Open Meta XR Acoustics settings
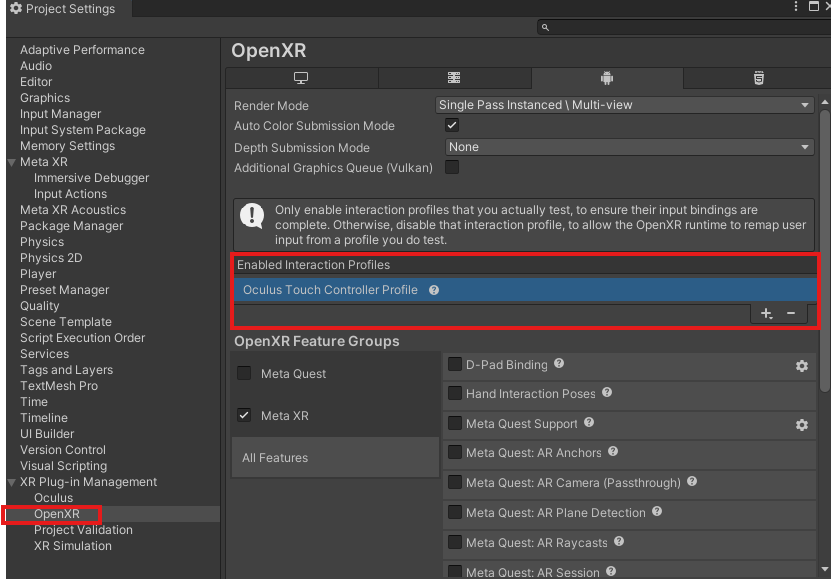Viewport: 831px width, 579px height. click(x=73, y=210)
